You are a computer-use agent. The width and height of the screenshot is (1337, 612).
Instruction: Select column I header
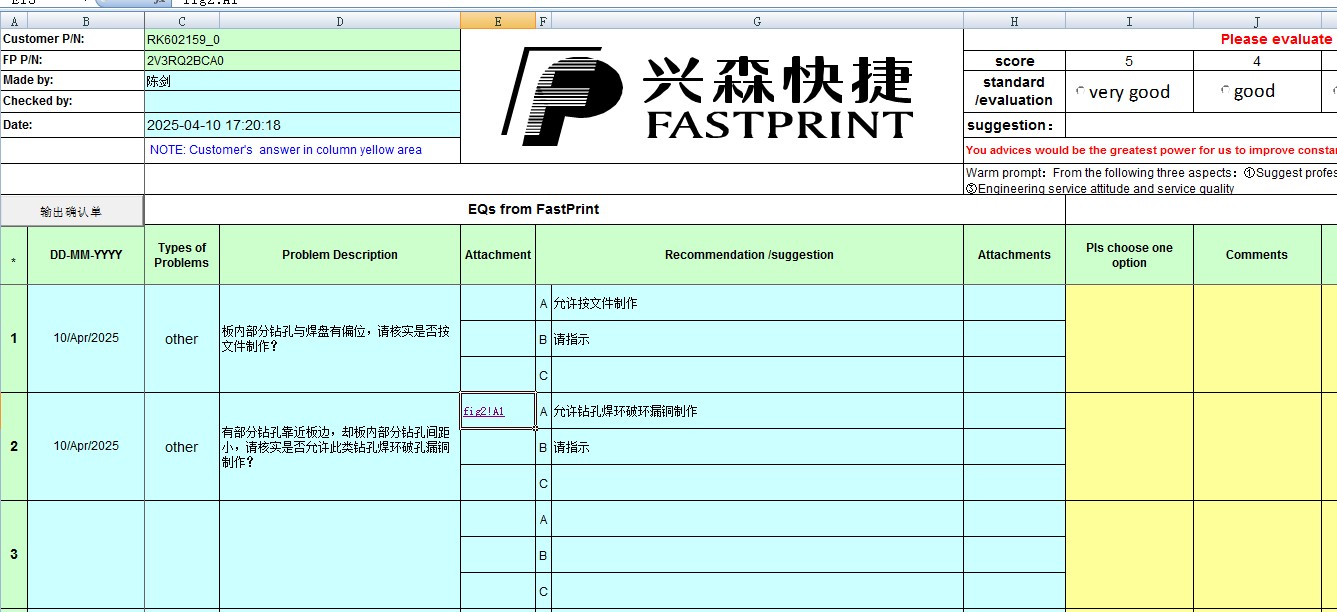[x=1129, y=21]
